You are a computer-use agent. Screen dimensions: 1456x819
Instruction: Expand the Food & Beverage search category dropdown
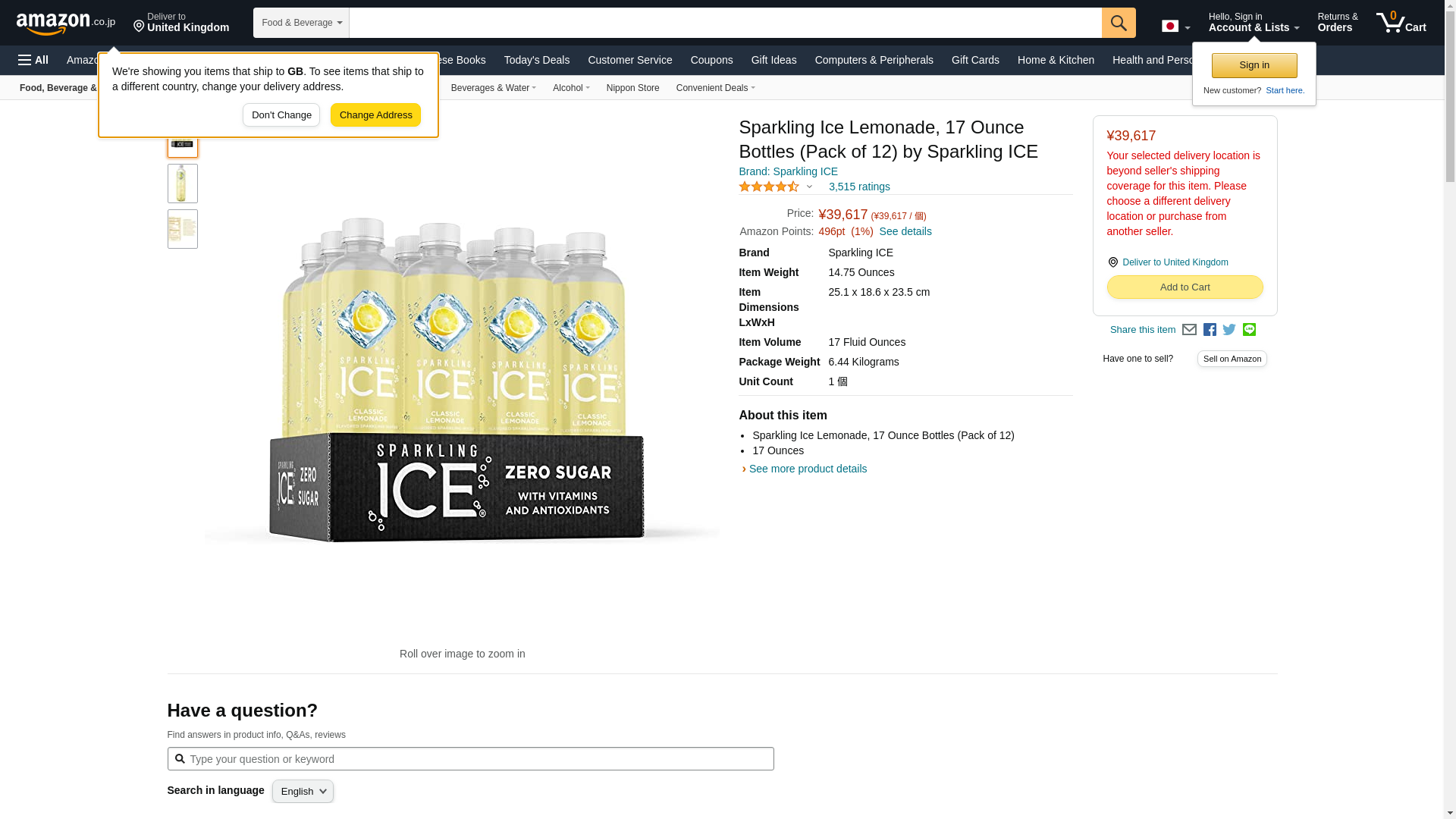pyautogui.click(x=301, y=23)
